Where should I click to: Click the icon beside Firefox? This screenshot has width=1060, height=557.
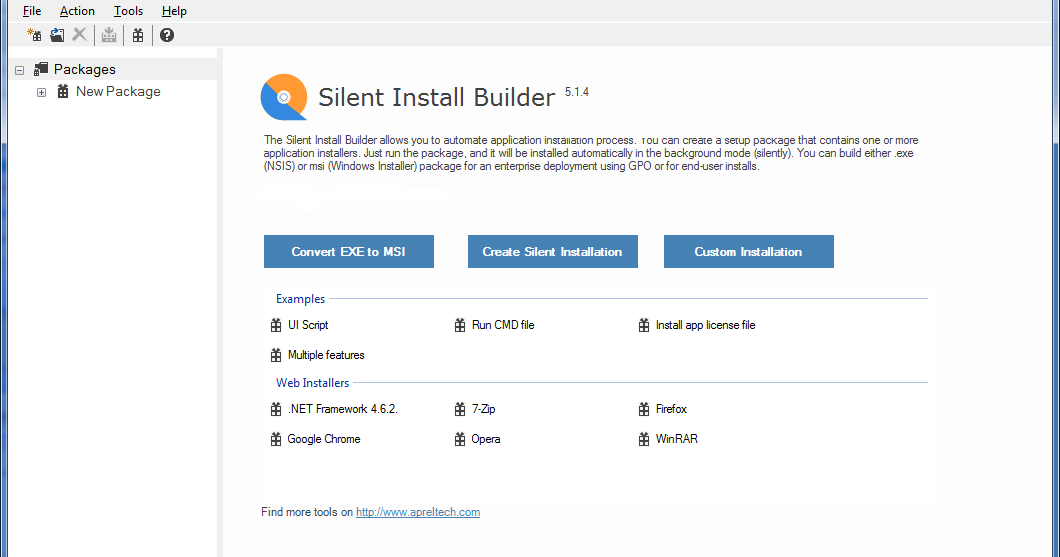644,409
